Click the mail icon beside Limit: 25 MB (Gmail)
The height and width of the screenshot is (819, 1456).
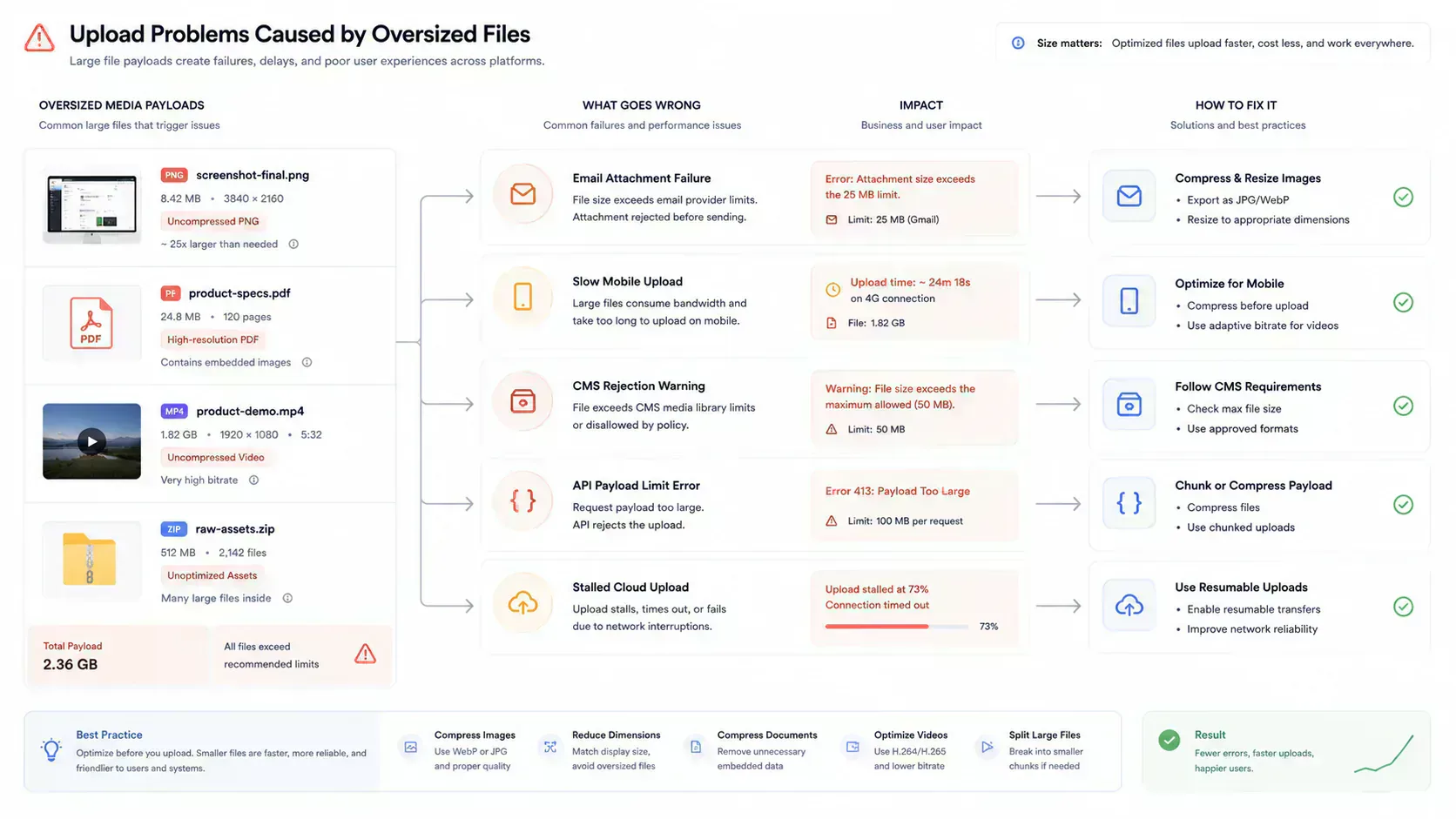[x=832, y=220]
